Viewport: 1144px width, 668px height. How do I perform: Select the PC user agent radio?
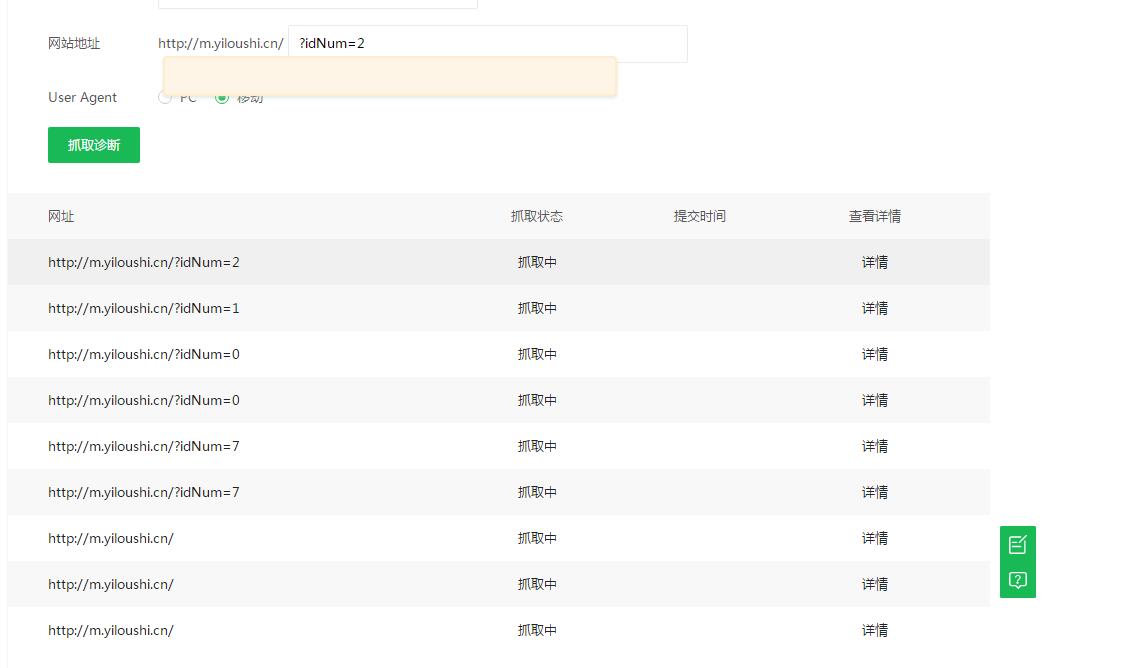click(165, 98)
